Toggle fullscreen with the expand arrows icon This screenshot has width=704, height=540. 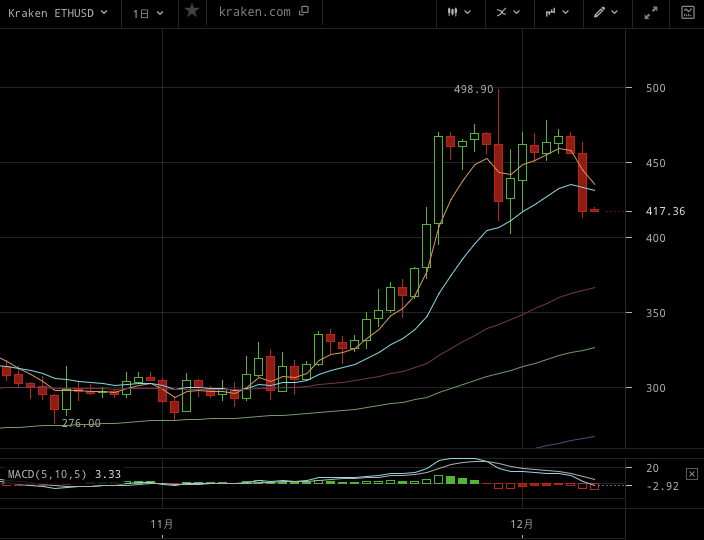651,13
